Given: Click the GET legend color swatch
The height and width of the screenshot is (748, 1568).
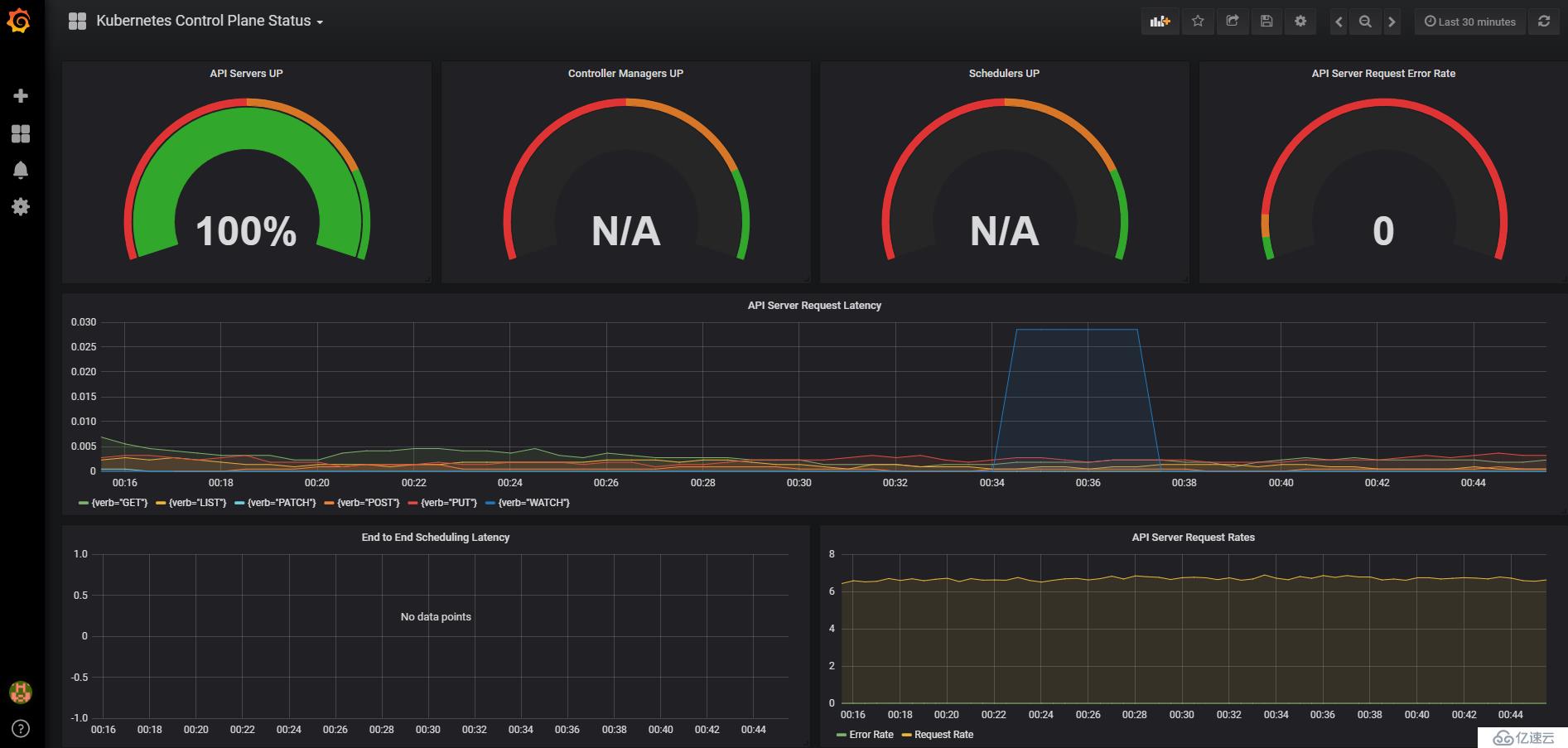Looking at the screenshot, I should coord(84,504).
